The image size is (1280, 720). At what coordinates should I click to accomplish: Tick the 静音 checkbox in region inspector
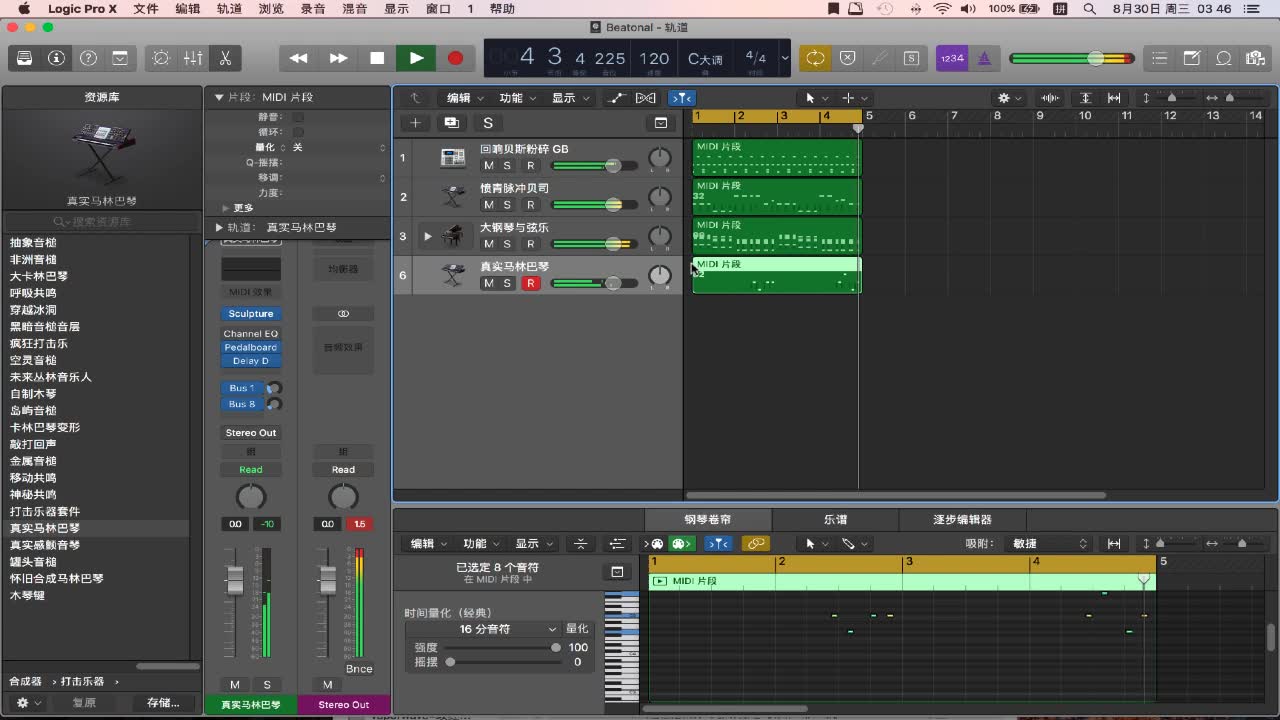[298, 117]
